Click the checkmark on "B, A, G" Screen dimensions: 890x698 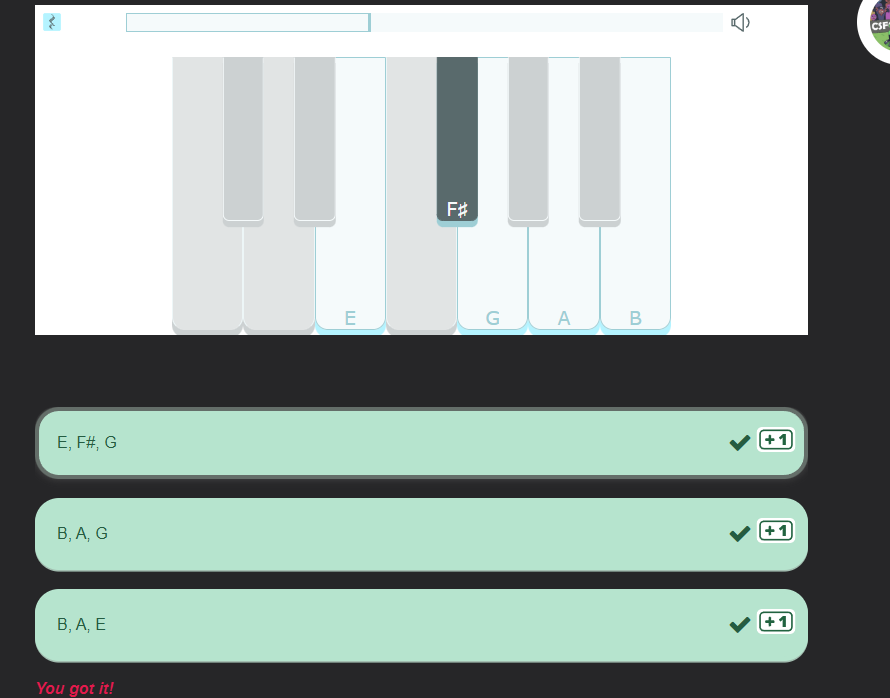[x=740, y=533]
